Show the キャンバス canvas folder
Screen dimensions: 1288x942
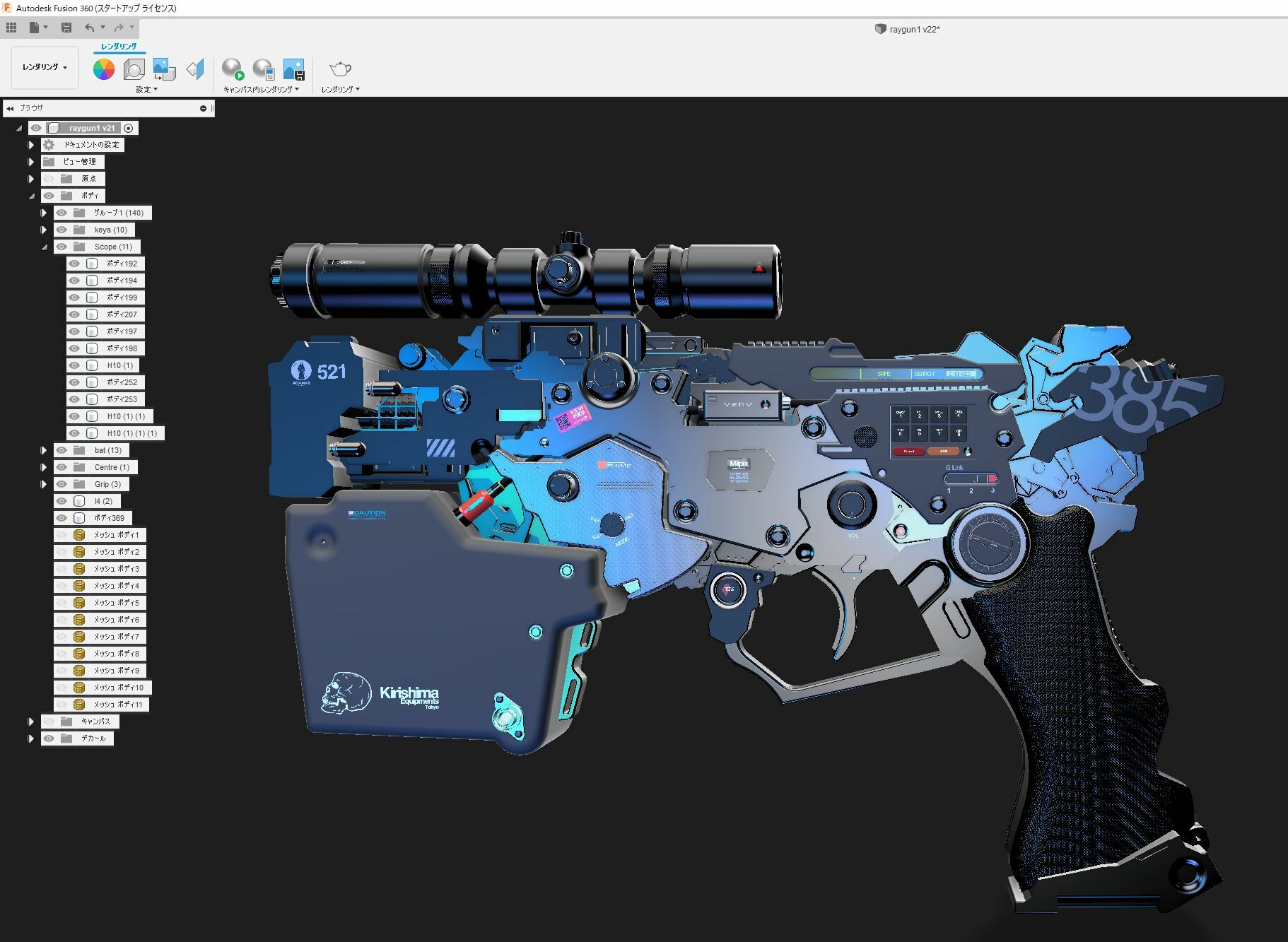pyautogui.click(x=49, y=722)
